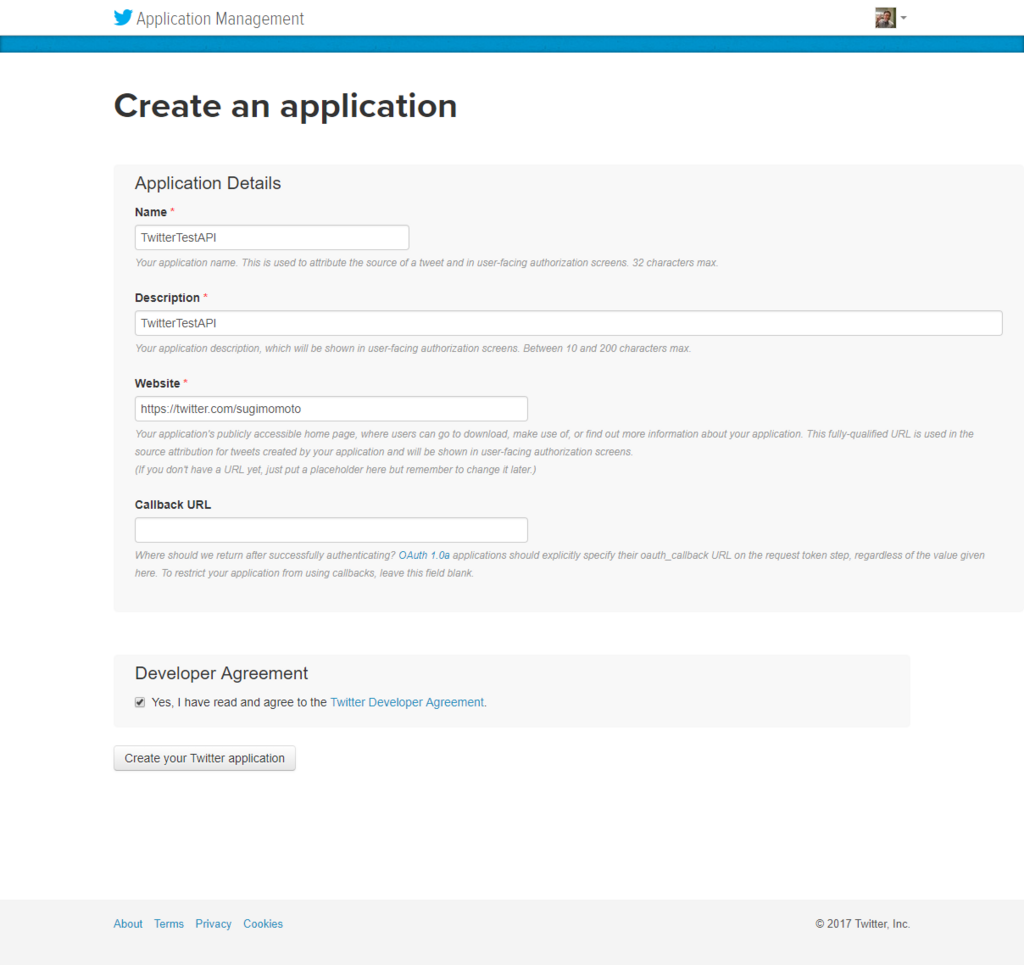This screenshot has width=1024, height=965.
Task: Open the OAuth 1.0a link
Action: coord(424,555)
